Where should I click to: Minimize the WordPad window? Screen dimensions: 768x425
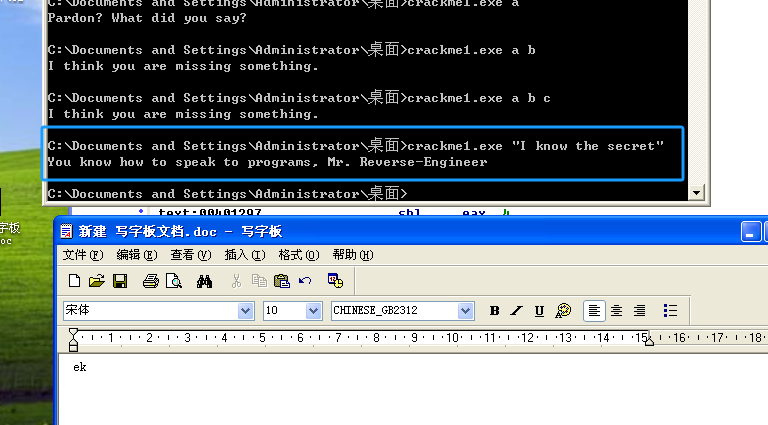(x=750, y=232)
